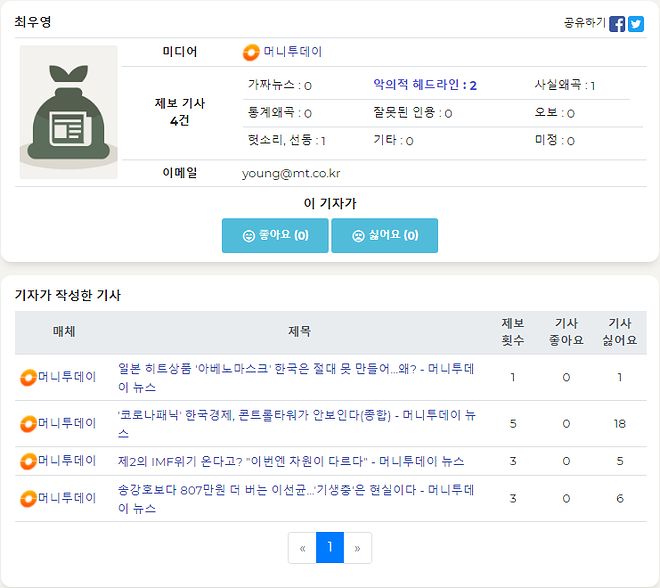The width and height of the screenshot is (660, 588).
Task: Click the 공유하기 label
Action: (x=584, y=22)
